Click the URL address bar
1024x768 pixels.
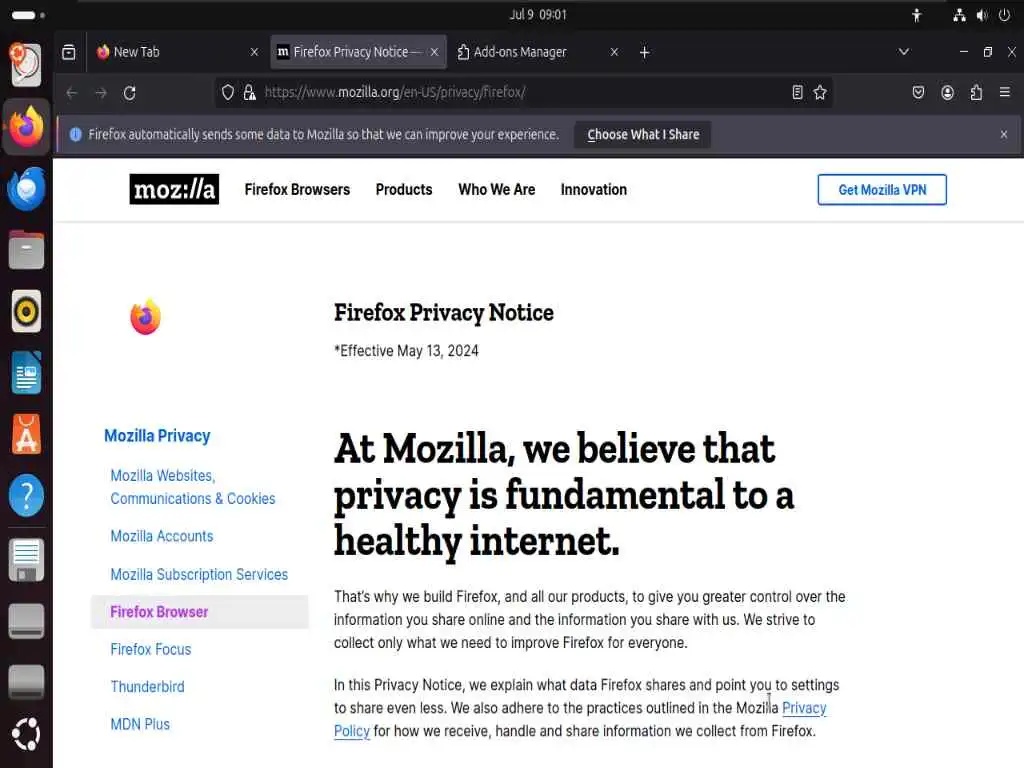tap(522, 93)
